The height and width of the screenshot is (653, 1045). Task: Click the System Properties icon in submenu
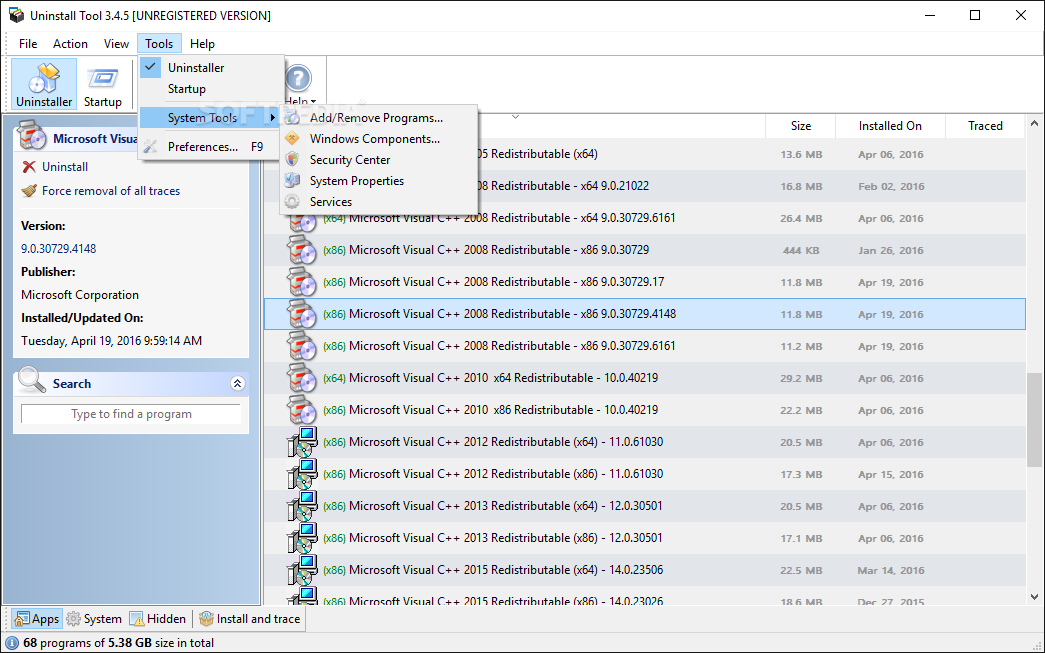click(292, 181)
